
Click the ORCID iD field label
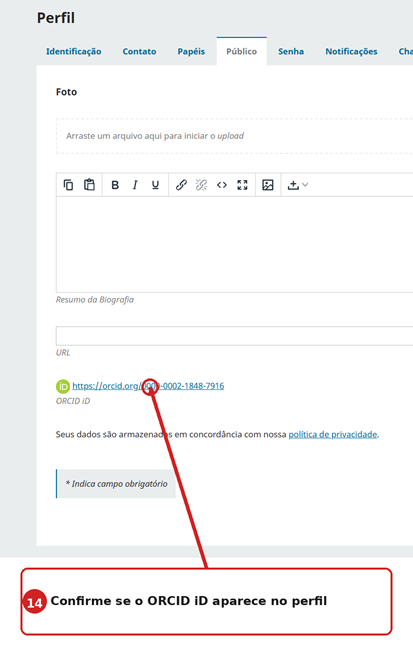pos(73,401)
